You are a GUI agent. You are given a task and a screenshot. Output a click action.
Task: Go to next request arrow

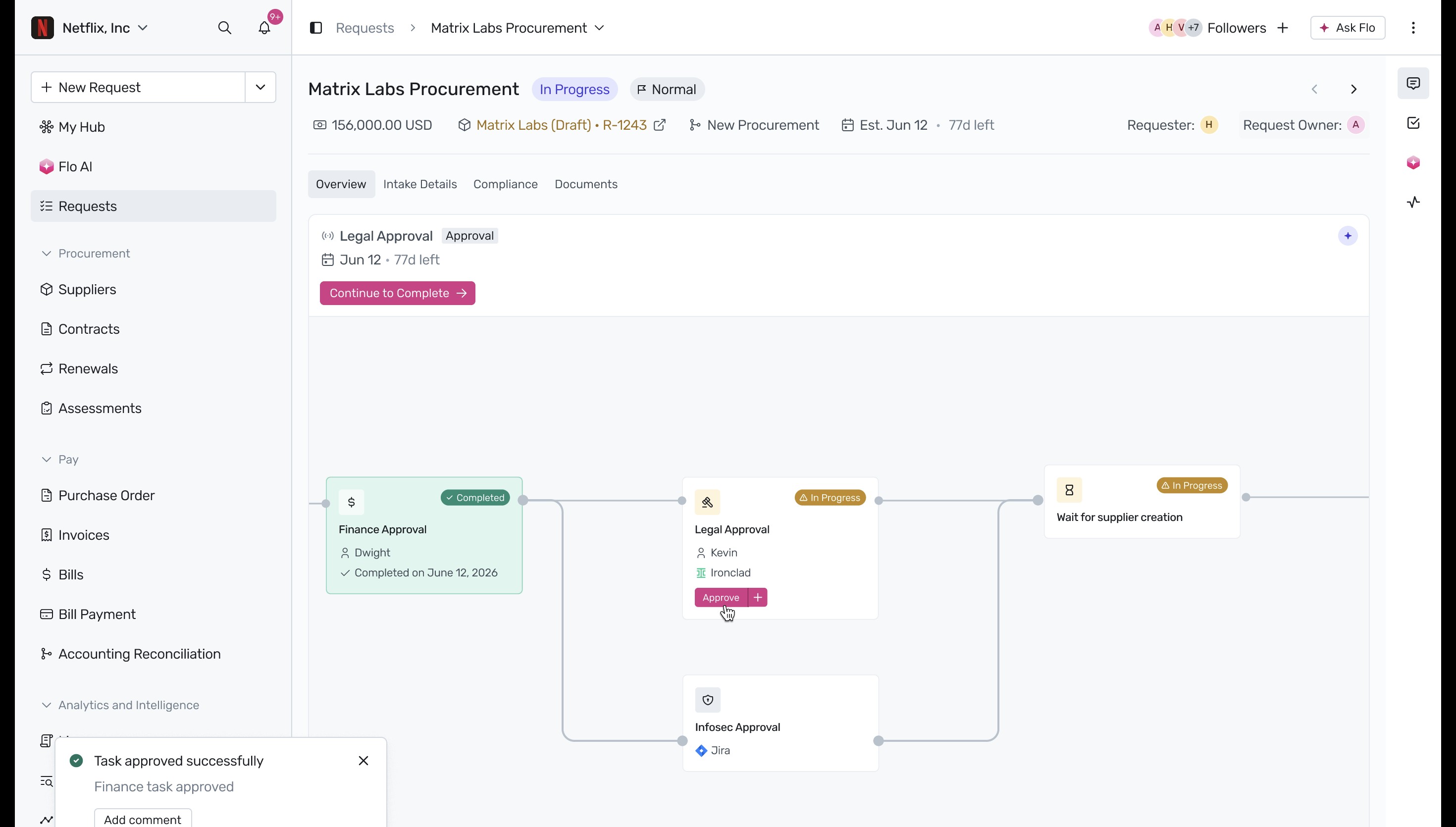(x=1354, y=89)
